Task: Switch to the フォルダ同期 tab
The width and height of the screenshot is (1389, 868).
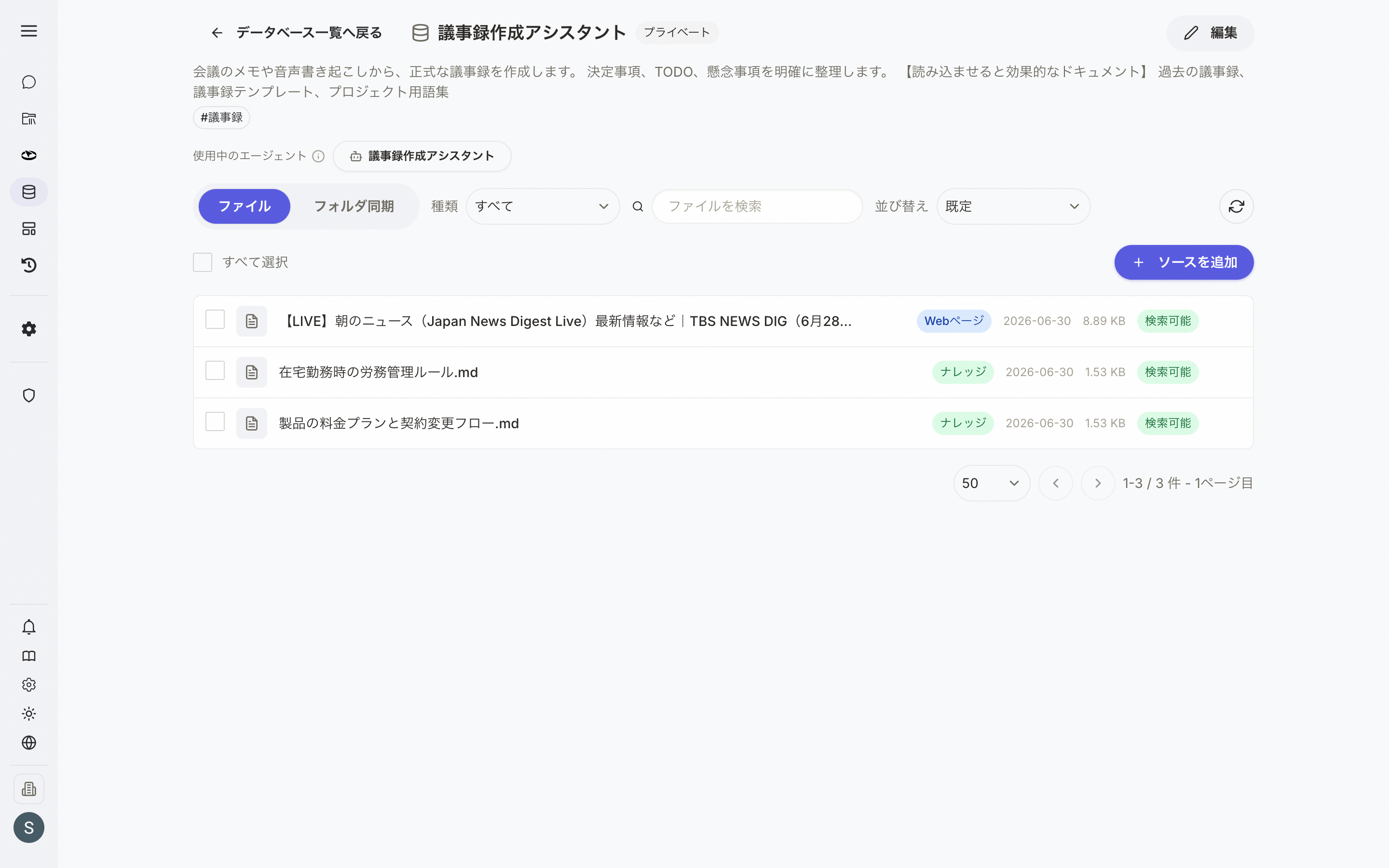Action: tap(354, 206)
